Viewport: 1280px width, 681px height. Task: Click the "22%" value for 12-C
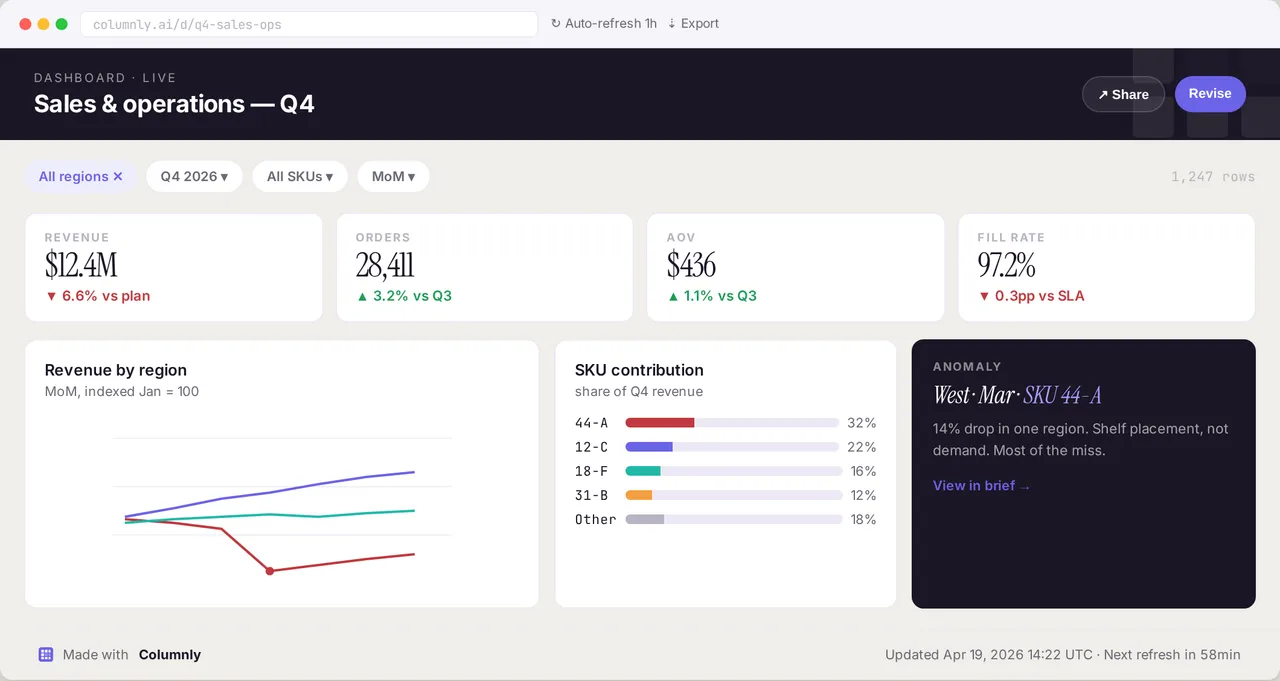pyautogui.click(x=861, y=447)
